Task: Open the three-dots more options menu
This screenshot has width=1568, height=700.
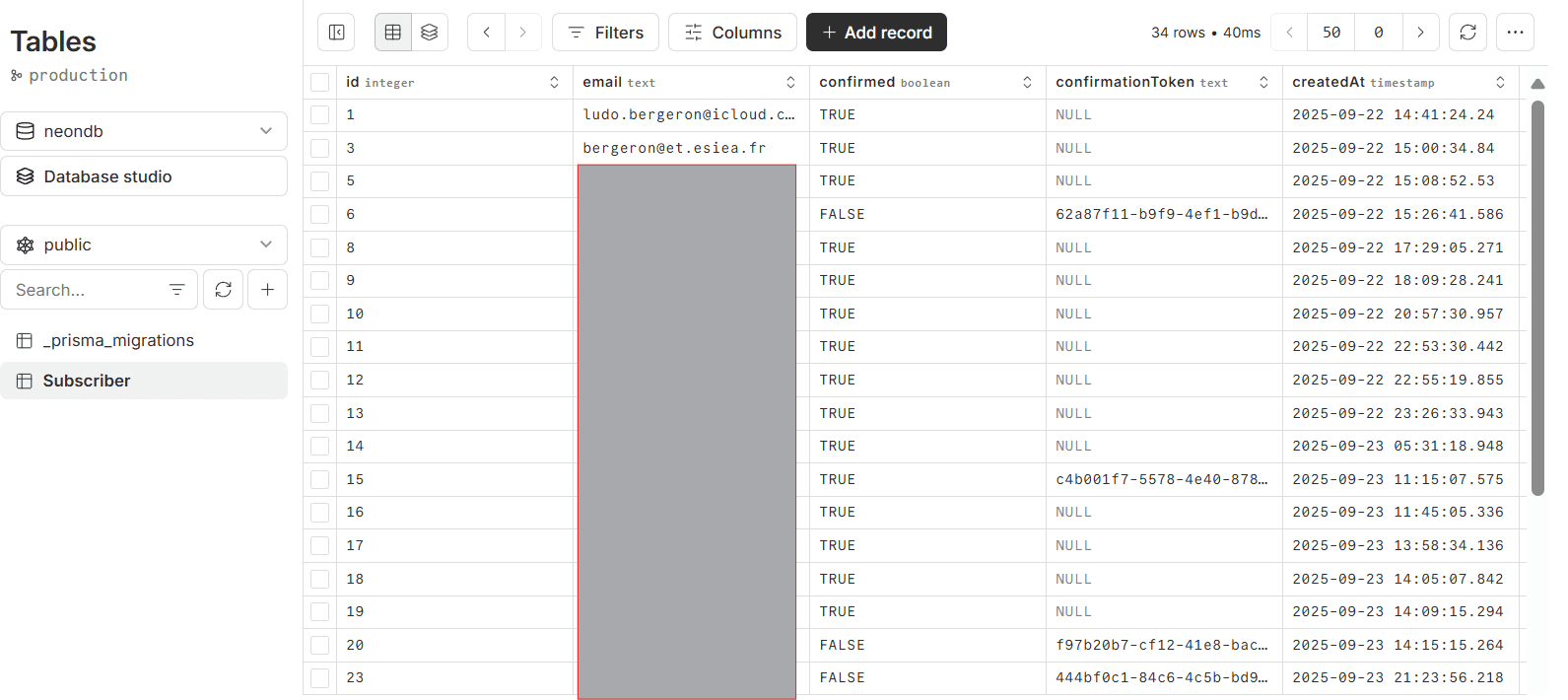Action: [1515, 33]
